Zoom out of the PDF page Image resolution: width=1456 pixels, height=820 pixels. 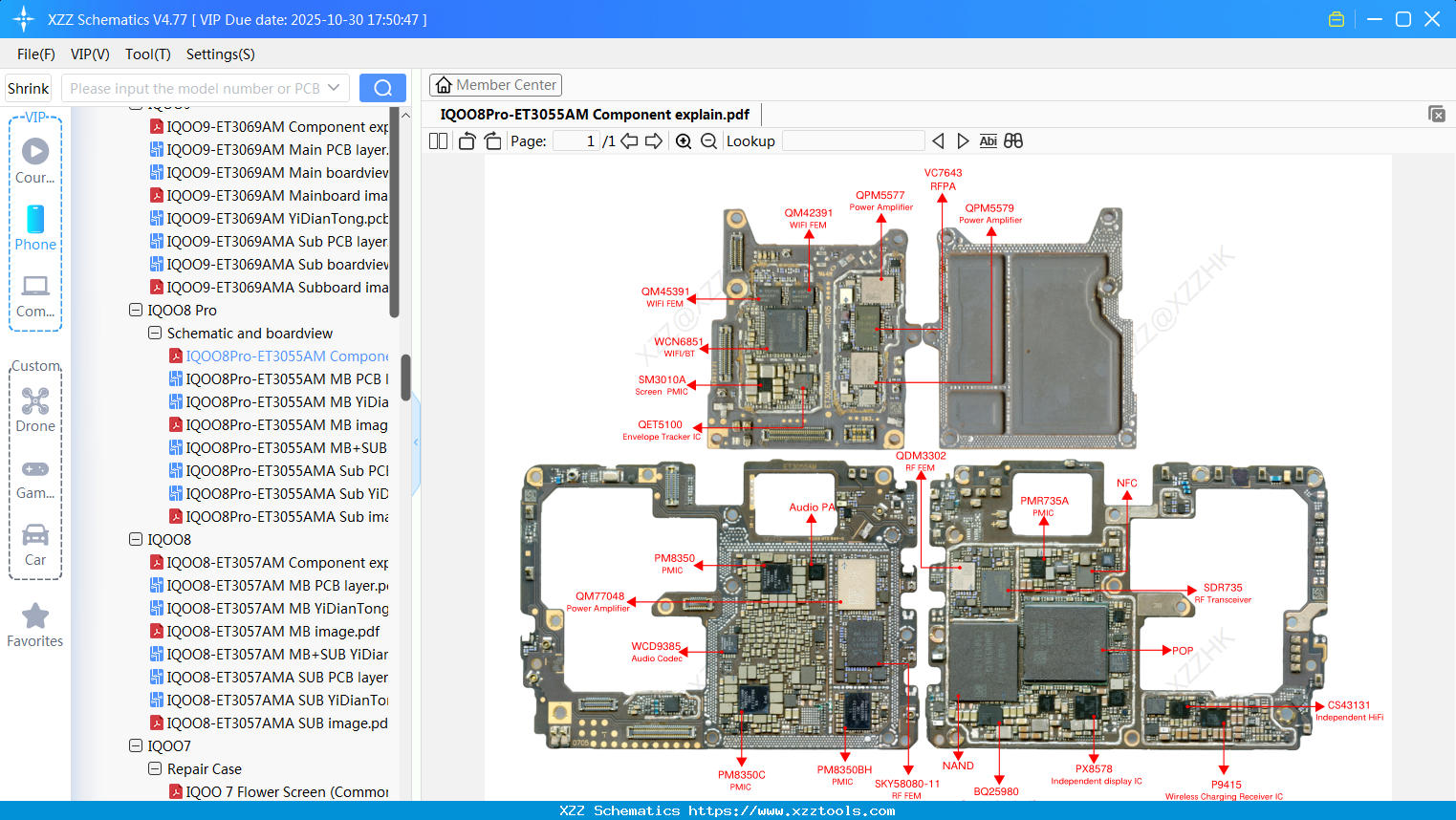click(708, 140)
